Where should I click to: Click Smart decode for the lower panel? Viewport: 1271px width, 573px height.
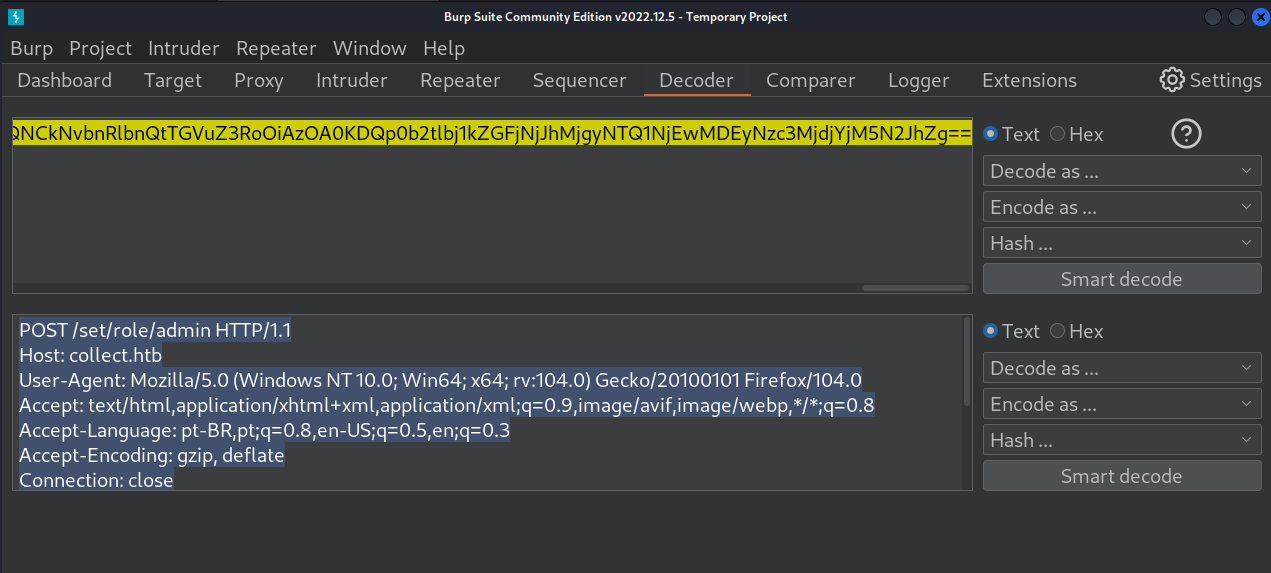1122,476
